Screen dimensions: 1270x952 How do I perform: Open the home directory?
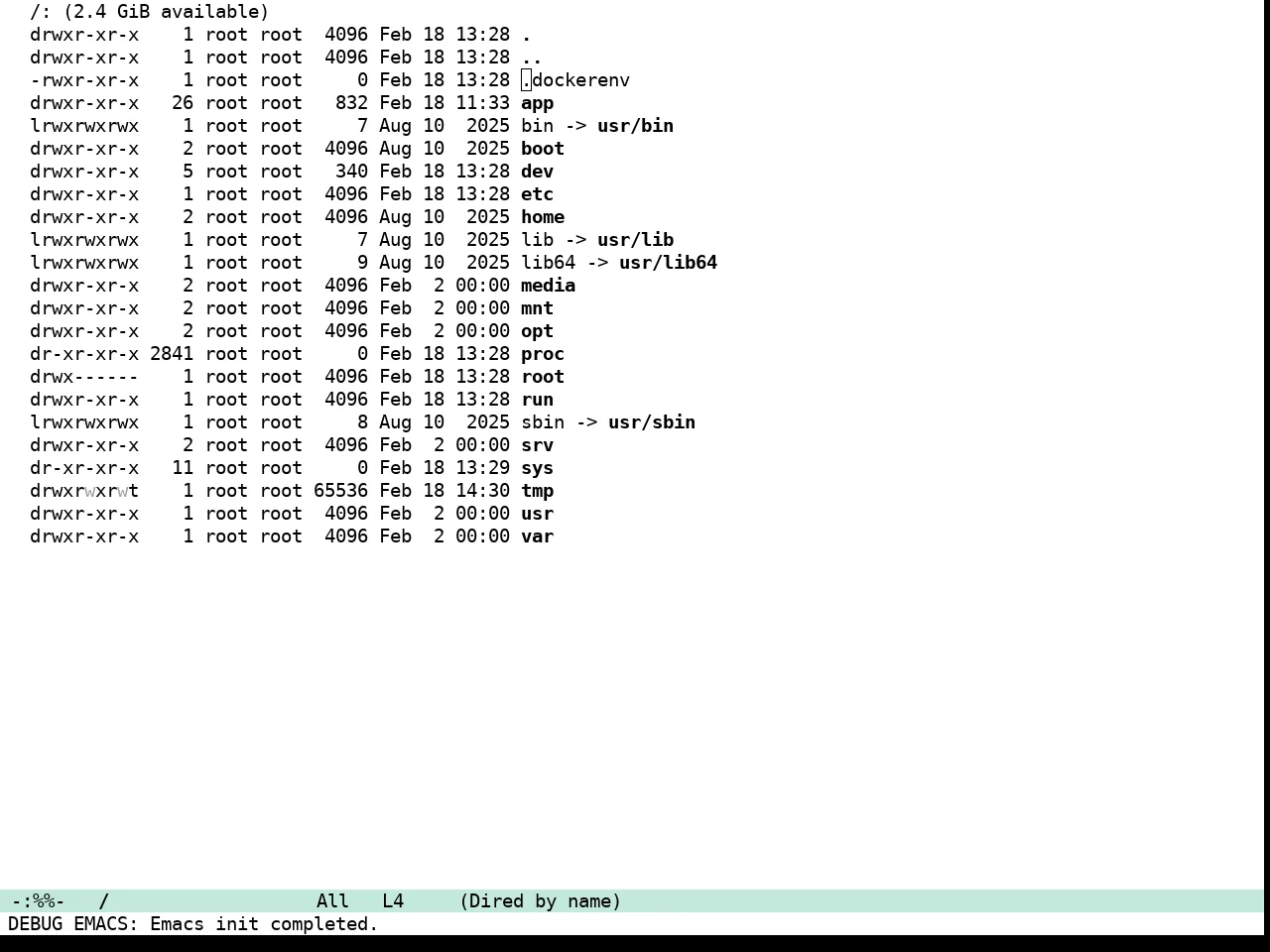click(543, 217)
